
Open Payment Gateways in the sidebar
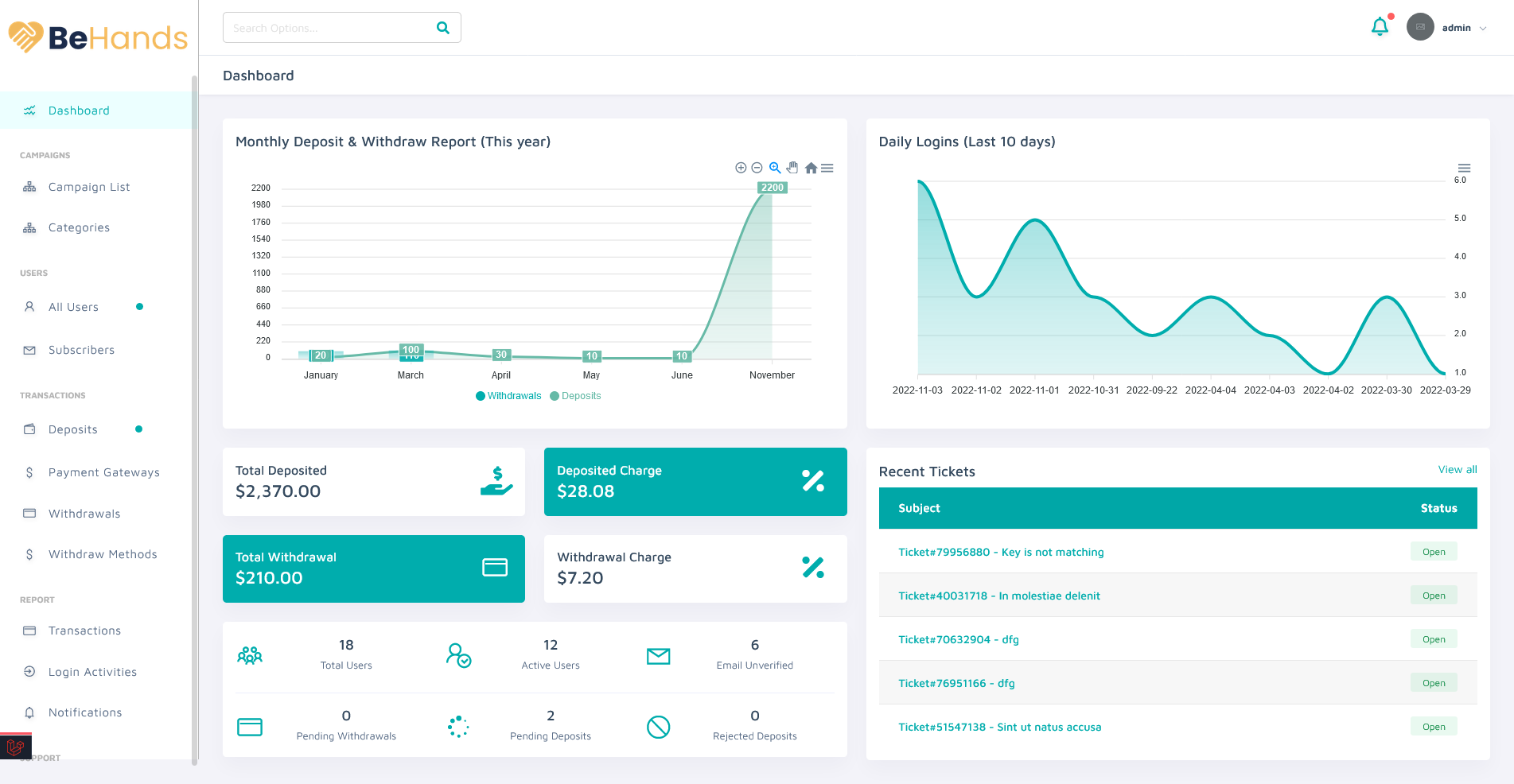(x=103, y=472)
